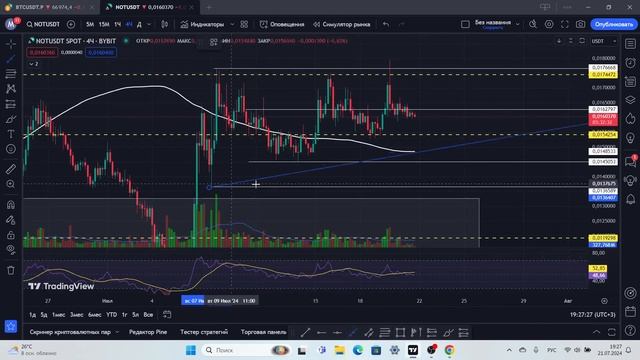Toggle the layout select rectangle icon
Viewport: 640px width, 360px height.
[465, 24]
